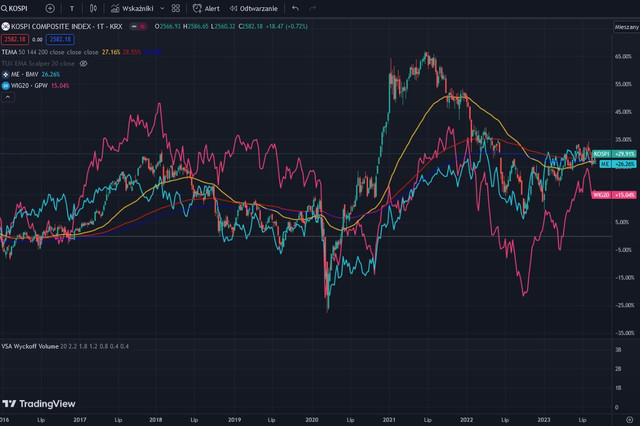Click the change value +18.47 (+0.72%)
Viewport: 640px width, 426px height.
pos(287,27)
